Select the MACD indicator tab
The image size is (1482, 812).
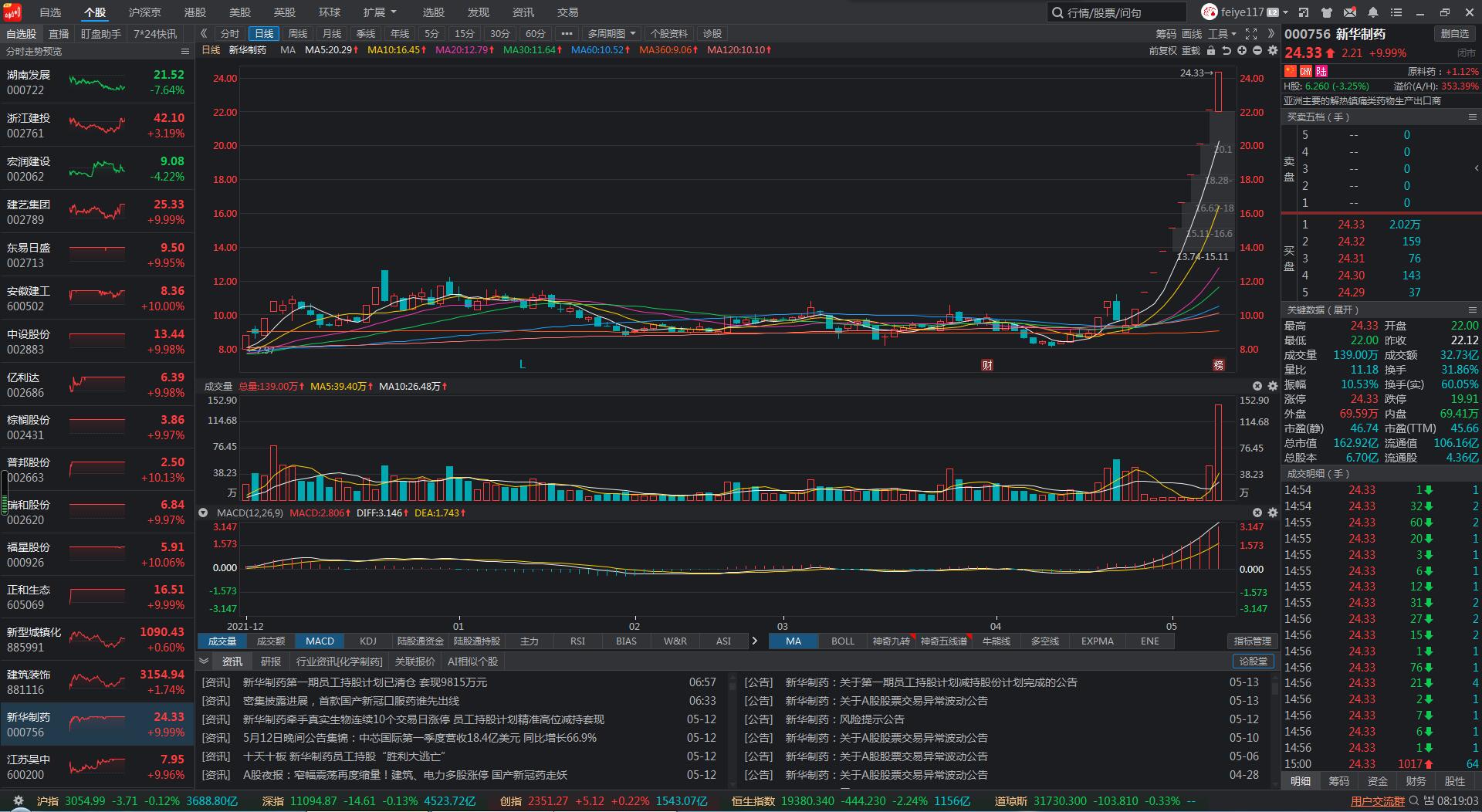pyautogui.click(x=320, y=641)
